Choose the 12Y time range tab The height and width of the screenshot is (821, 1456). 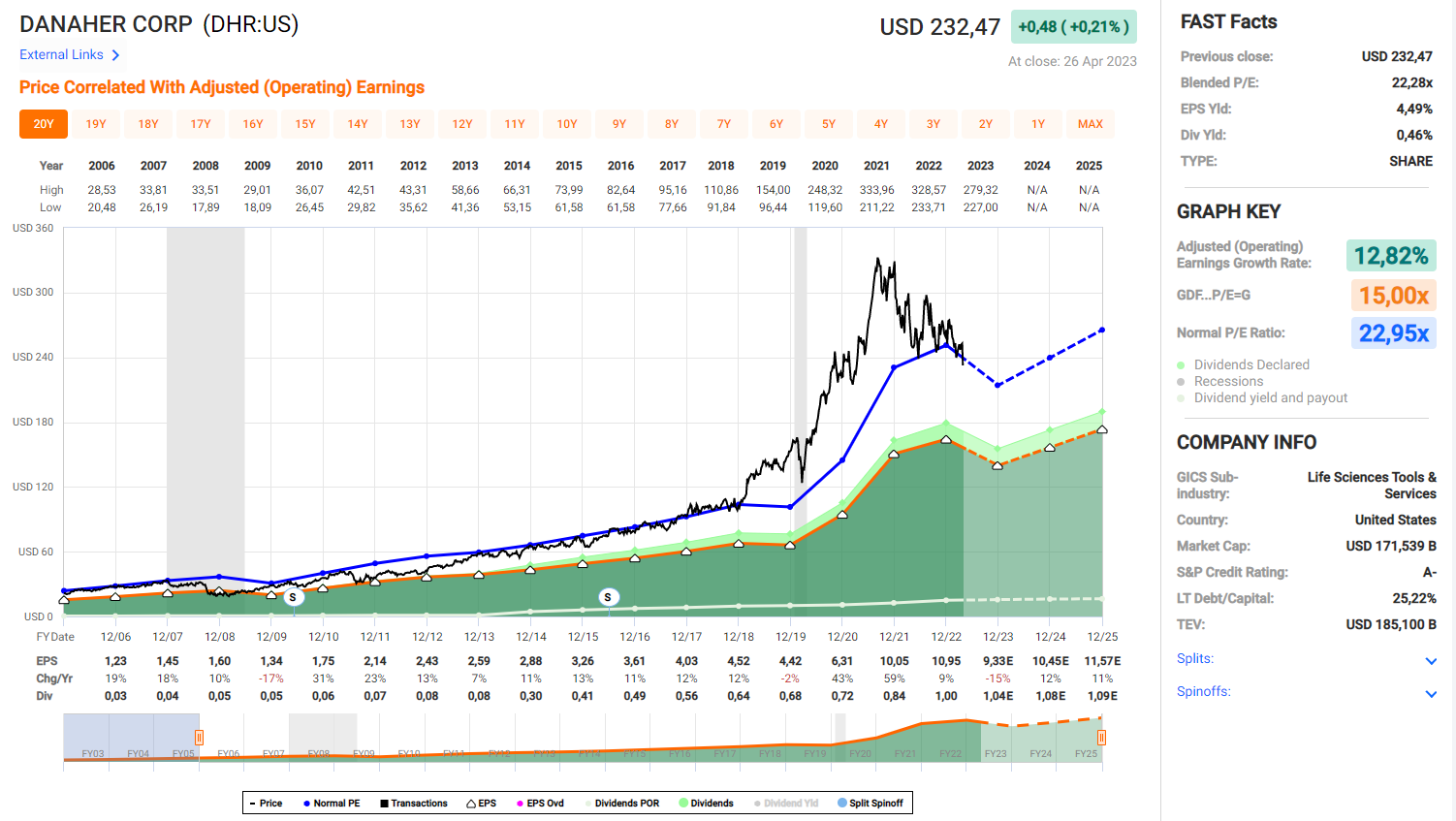tap(462, 124)
